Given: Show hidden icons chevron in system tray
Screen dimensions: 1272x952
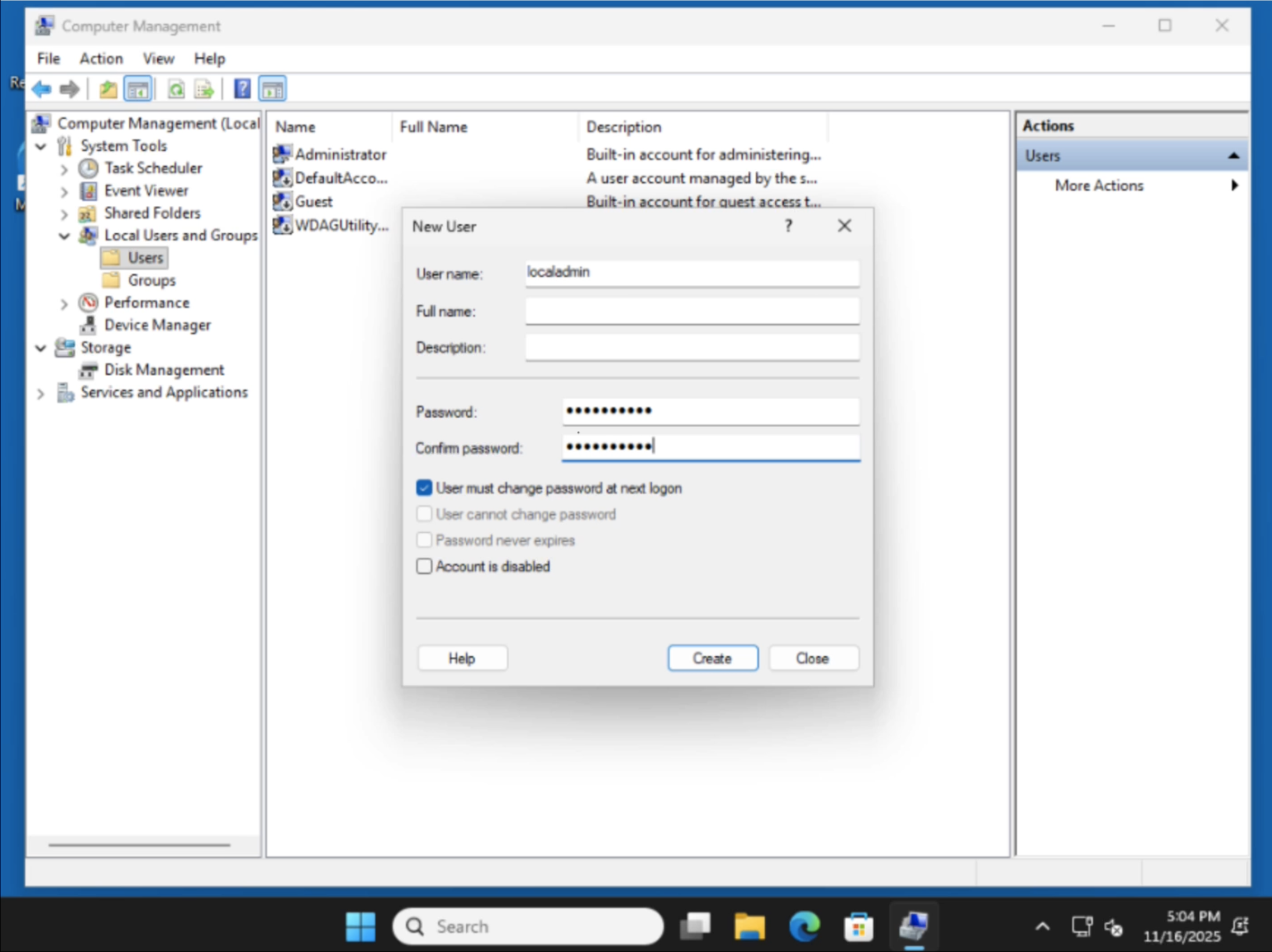Looking at the screenshot, I should click(x=1042, y=927).
